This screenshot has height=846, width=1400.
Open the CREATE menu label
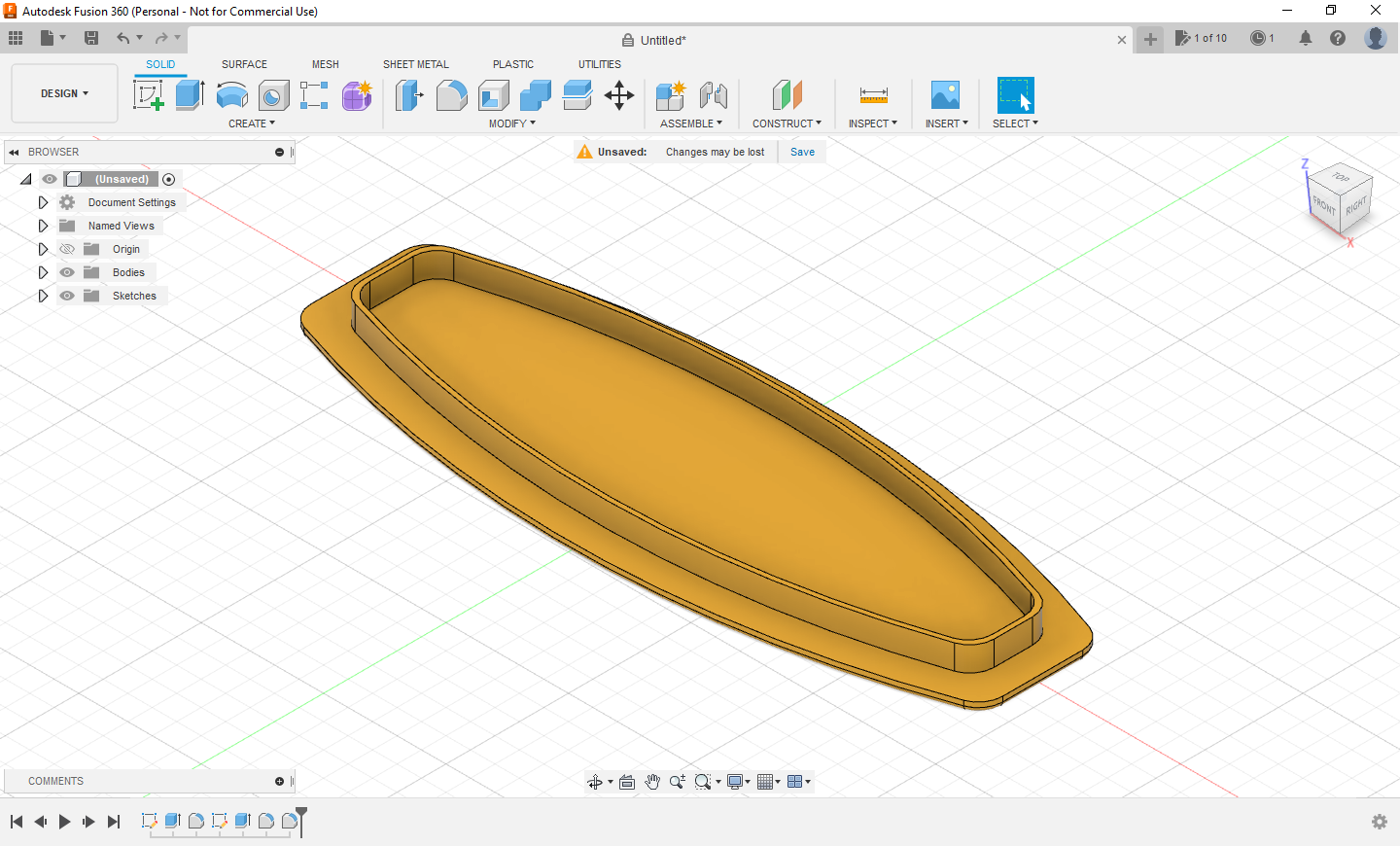coord(252,123)
